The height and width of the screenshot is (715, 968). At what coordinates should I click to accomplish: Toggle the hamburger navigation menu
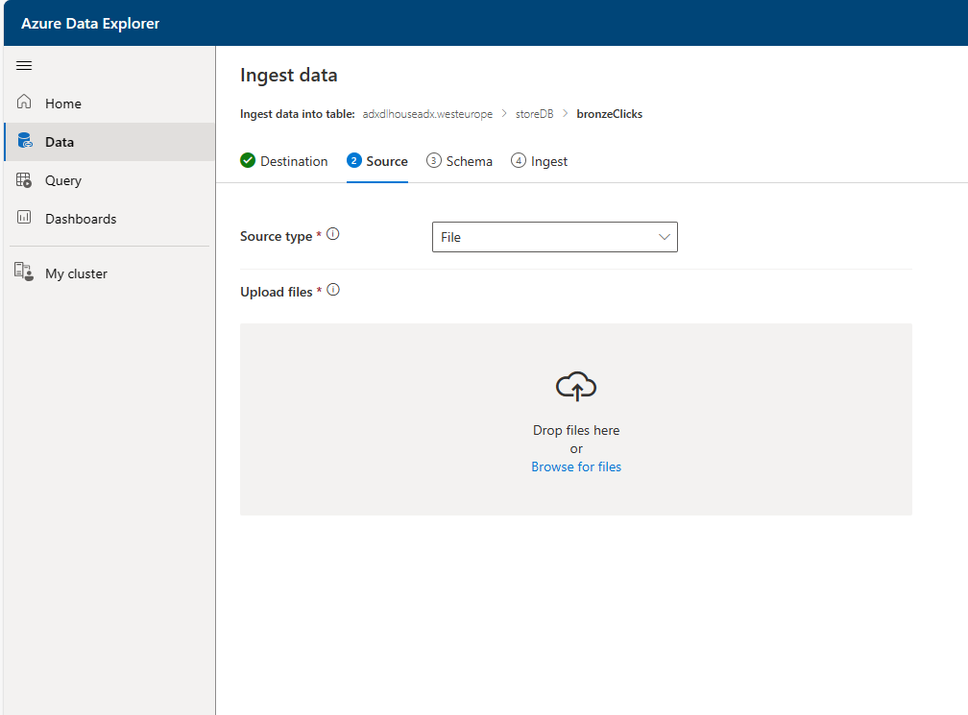(x=24, y=65)
